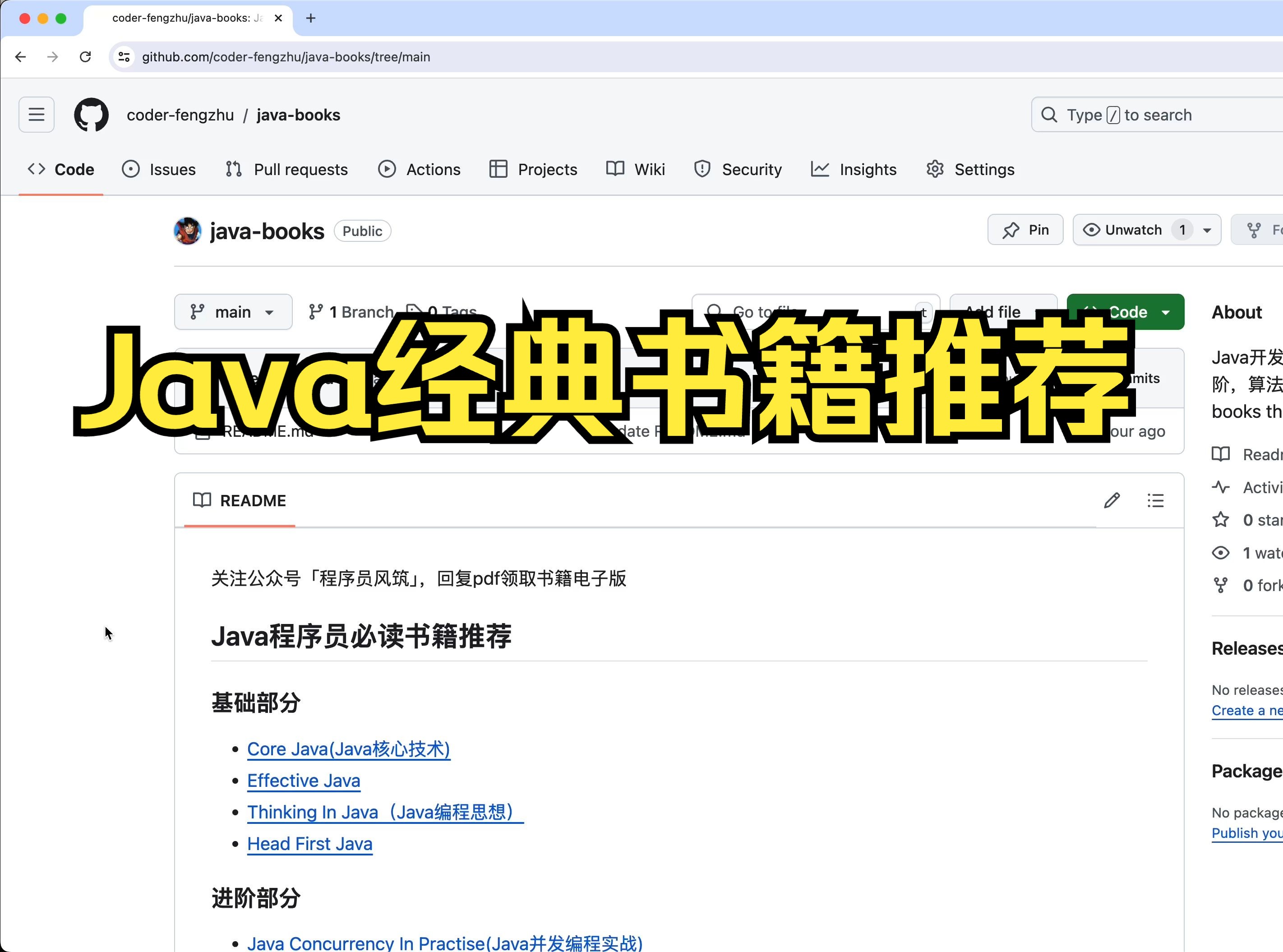Close the coder-fengzhu/java-books browser tab

coord(278,18)
